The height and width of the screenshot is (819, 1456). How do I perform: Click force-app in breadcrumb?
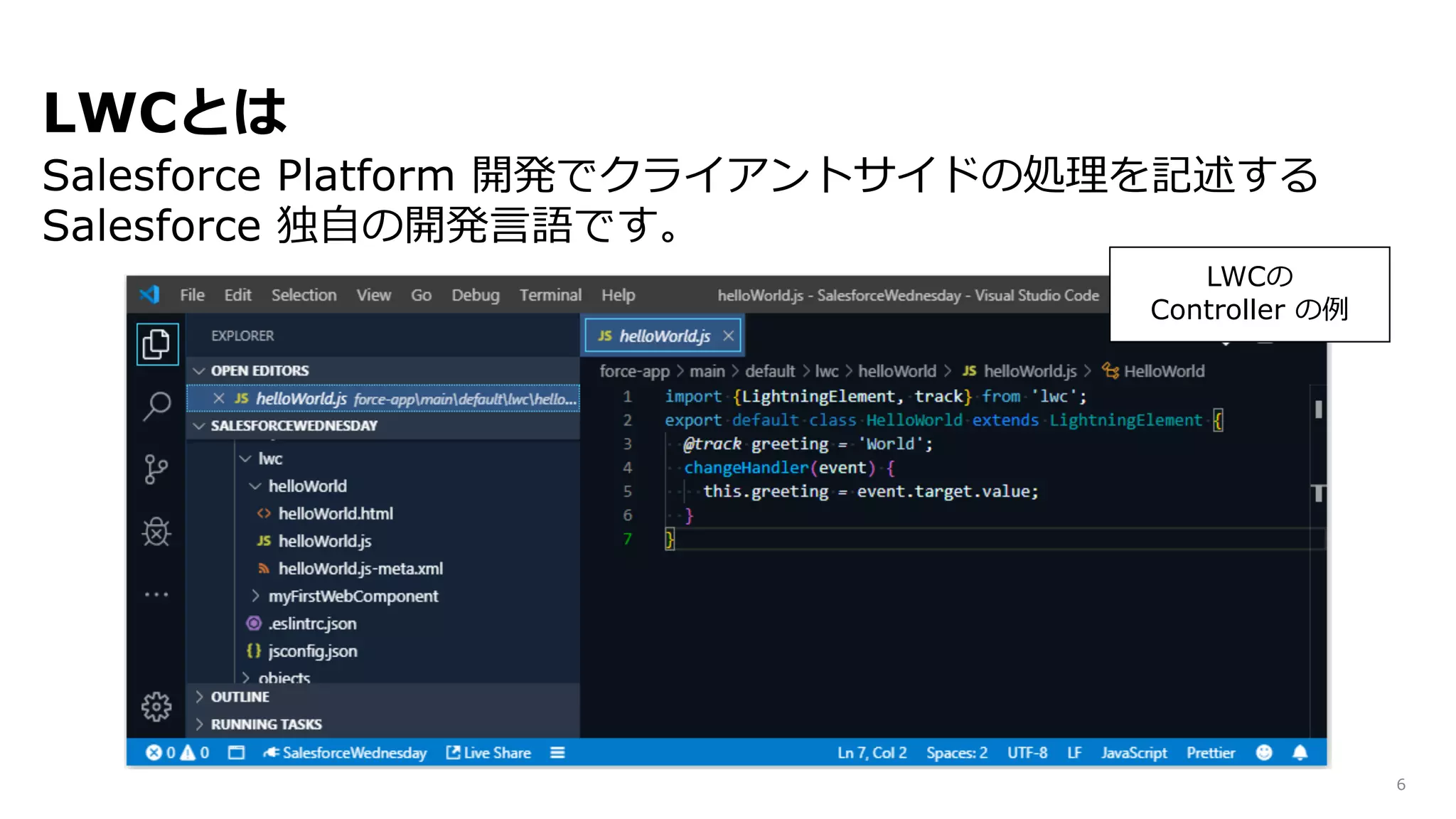[x=634, y=371]
